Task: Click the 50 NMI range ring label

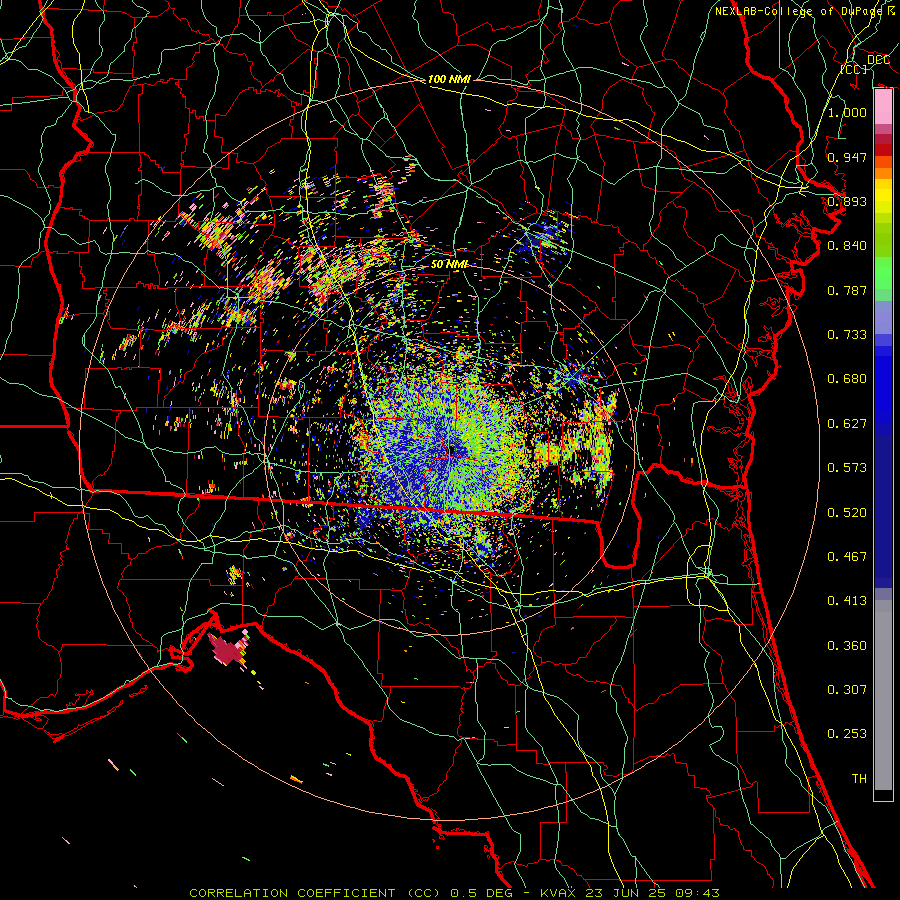Action: coord(449,264)
